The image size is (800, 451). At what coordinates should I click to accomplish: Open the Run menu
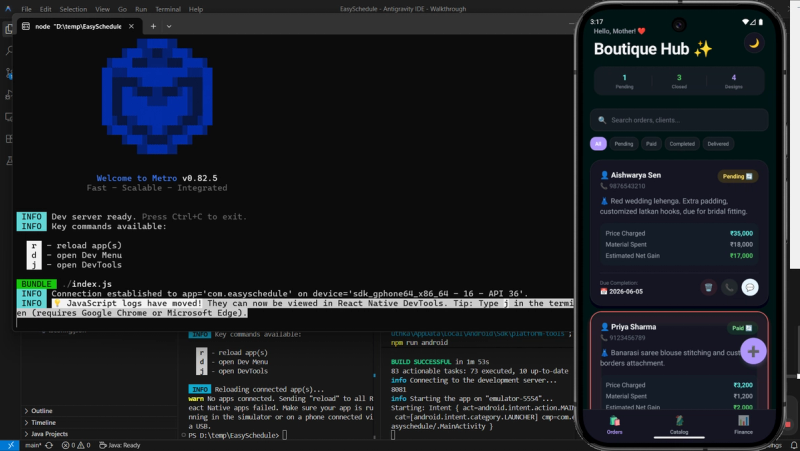(141, 9)
